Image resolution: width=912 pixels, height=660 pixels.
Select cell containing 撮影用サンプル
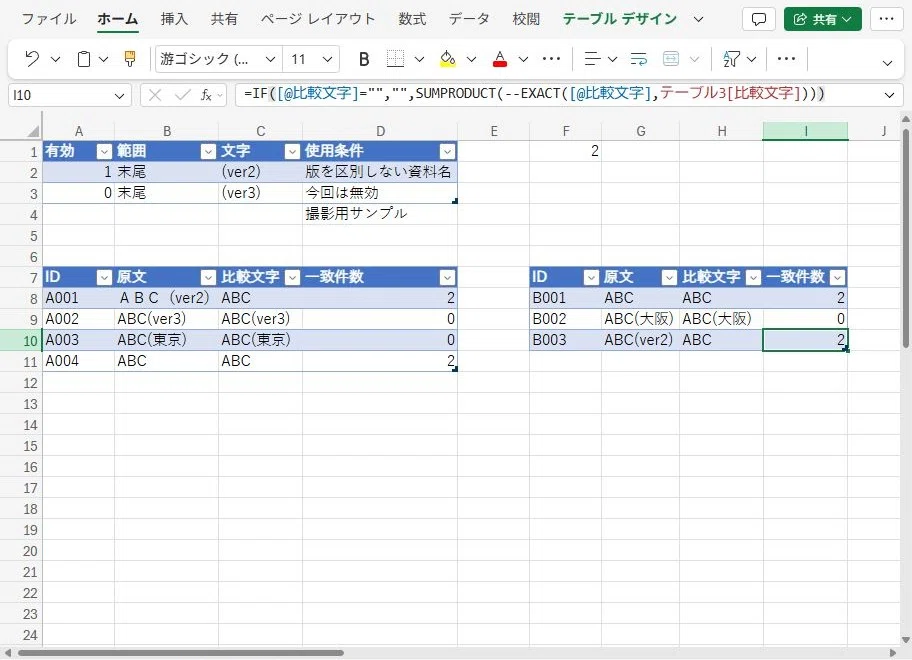point(379,214)
